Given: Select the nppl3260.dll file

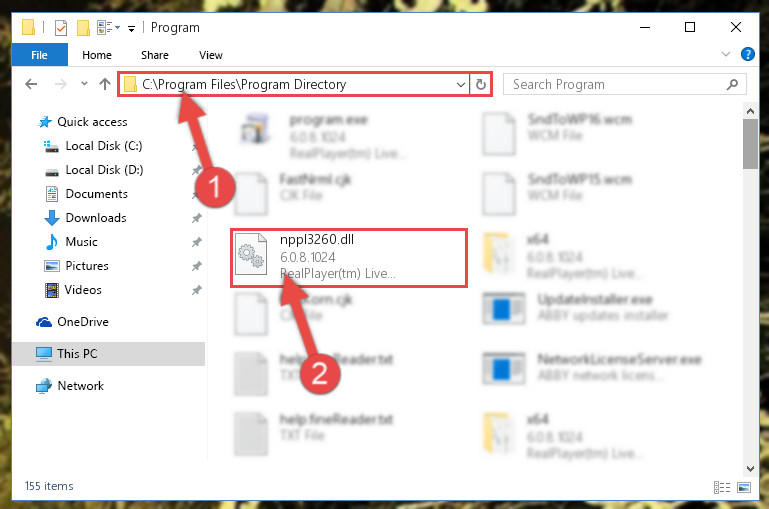Looking at the screenshot, I should point(349,258).
